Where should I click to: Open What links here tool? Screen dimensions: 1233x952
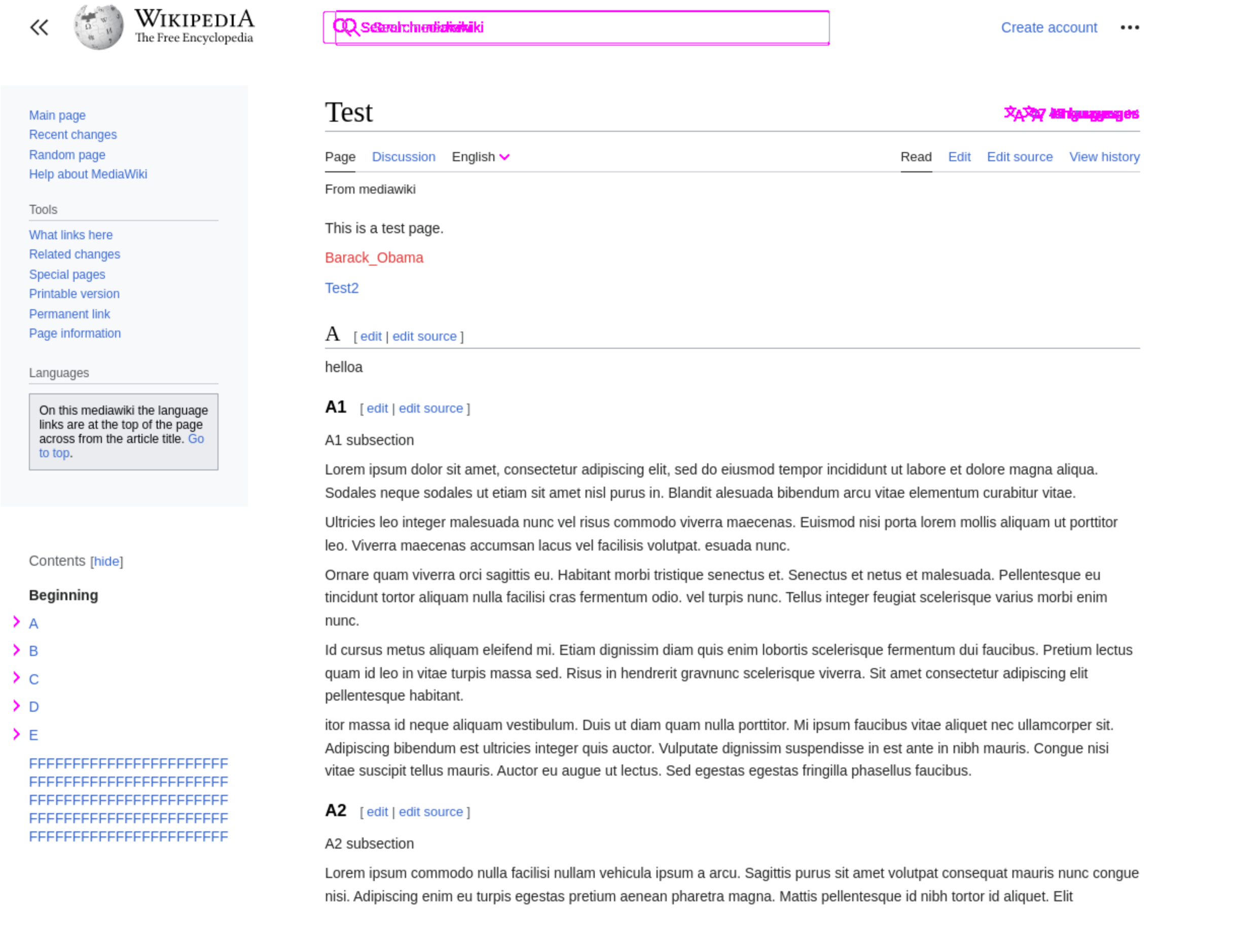pyautogui.click(x=70, y=235)
